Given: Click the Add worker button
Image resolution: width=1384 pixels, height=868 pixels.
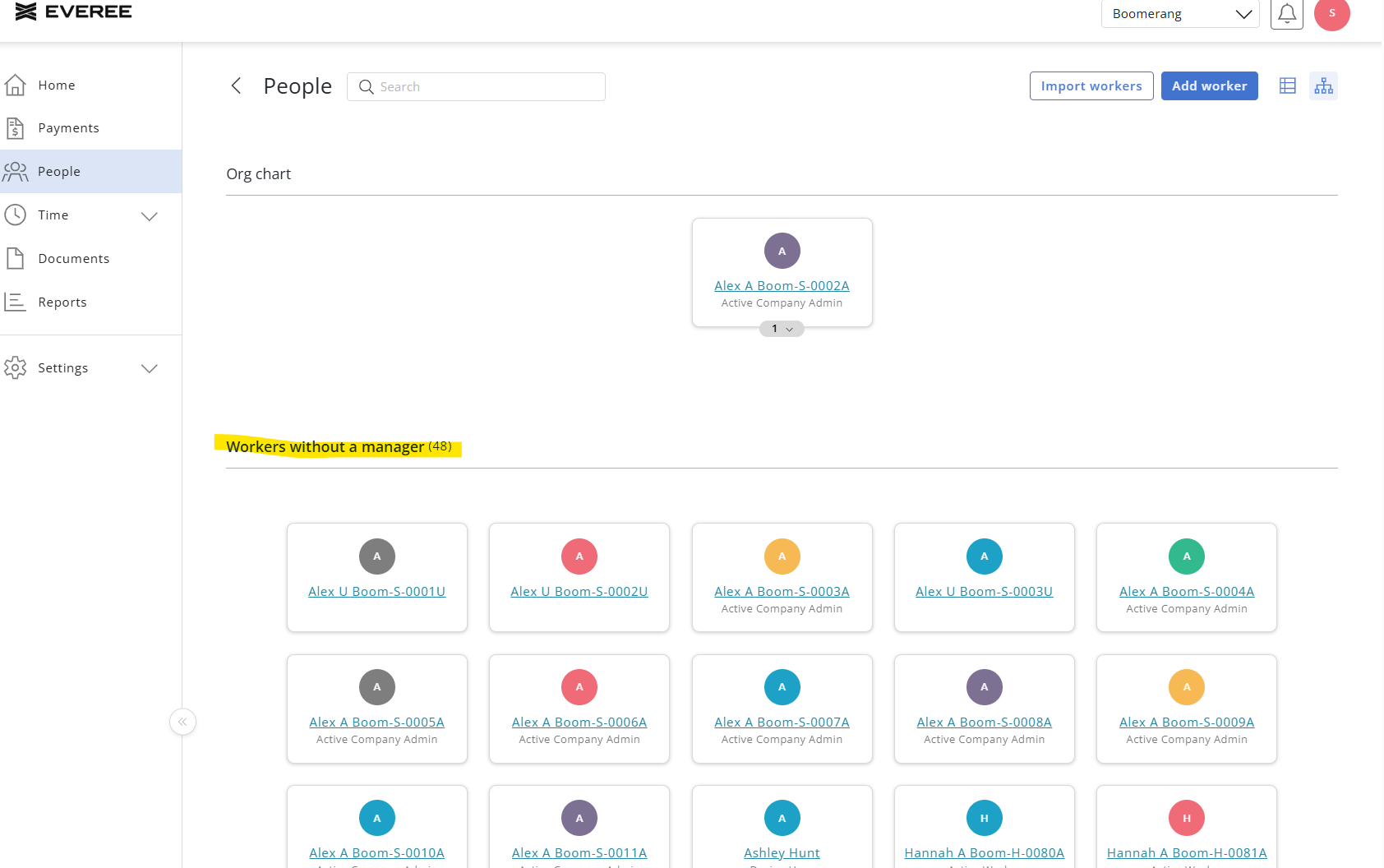Looking at the screenshot, I should coord(1209,85).
